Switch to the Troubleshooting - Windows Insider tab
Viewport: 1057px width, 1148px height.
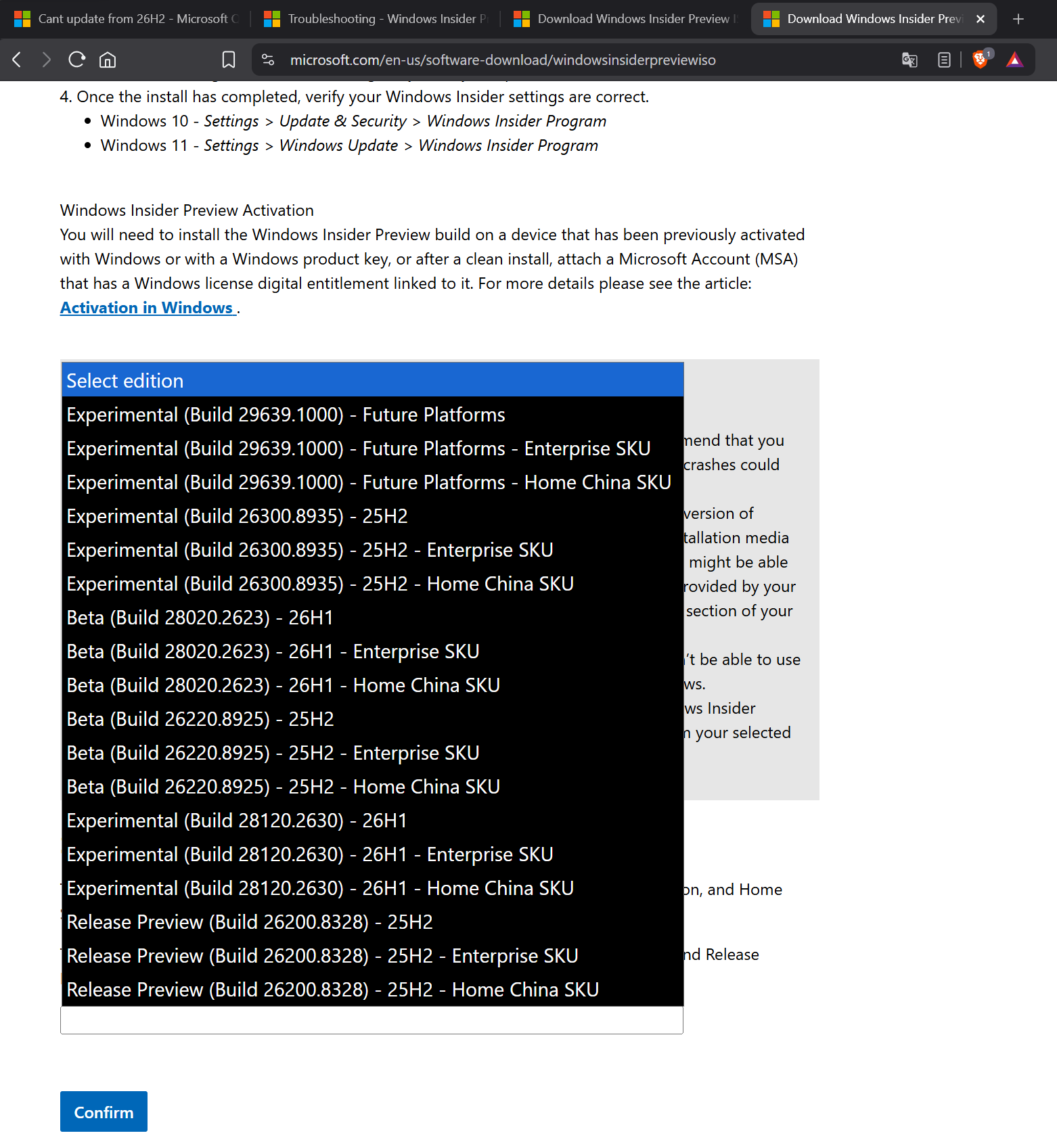tap(376, 19)
